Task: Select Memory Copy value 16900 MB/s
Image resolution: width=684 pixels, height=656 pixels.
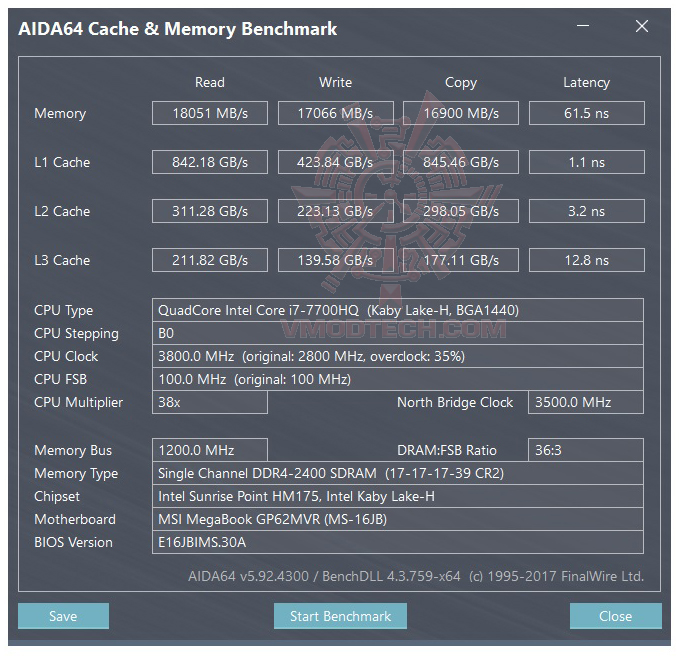Action: (x=461, y=113)
